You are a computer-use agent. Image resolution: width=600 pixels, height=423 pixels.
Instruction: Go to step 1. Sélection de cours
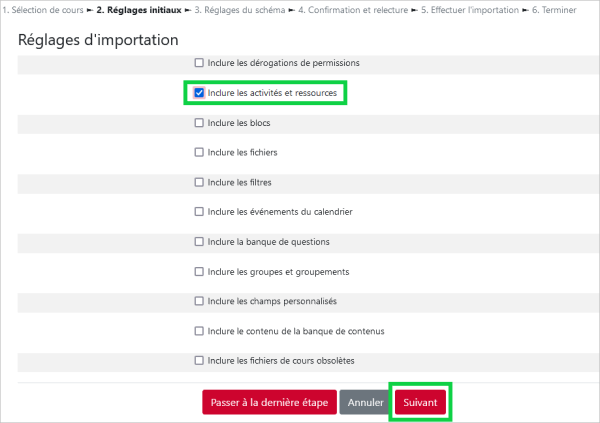point(43,10)
